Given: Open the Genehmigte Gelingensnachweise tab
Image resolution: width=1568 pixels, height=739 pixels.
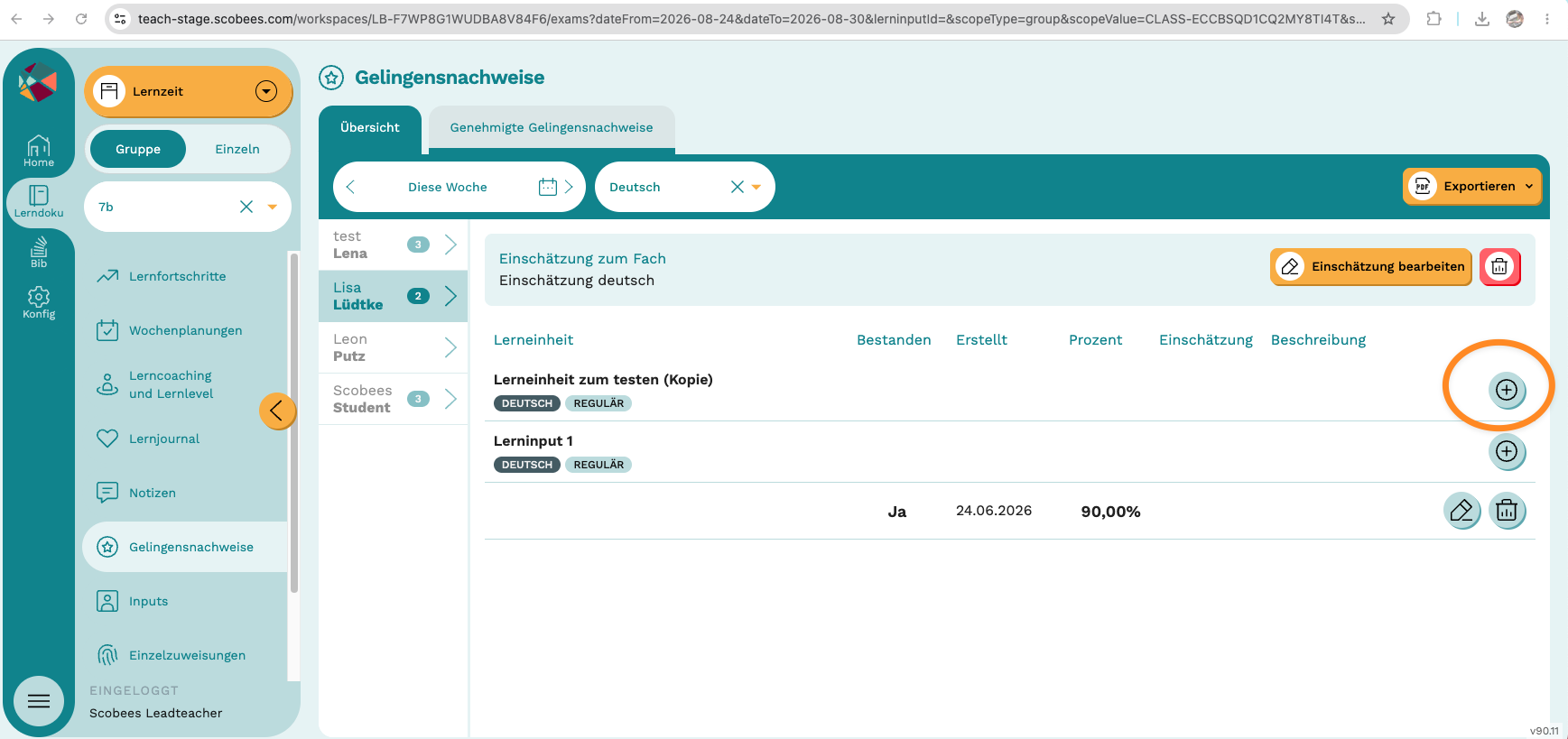Looking at the screenshot, I should (552, 127).
